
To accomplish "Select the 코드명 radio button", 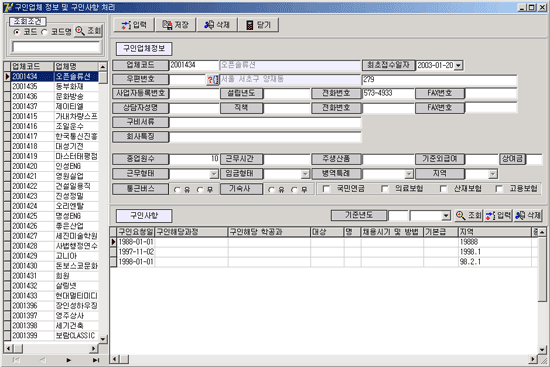I will [44, 32].
